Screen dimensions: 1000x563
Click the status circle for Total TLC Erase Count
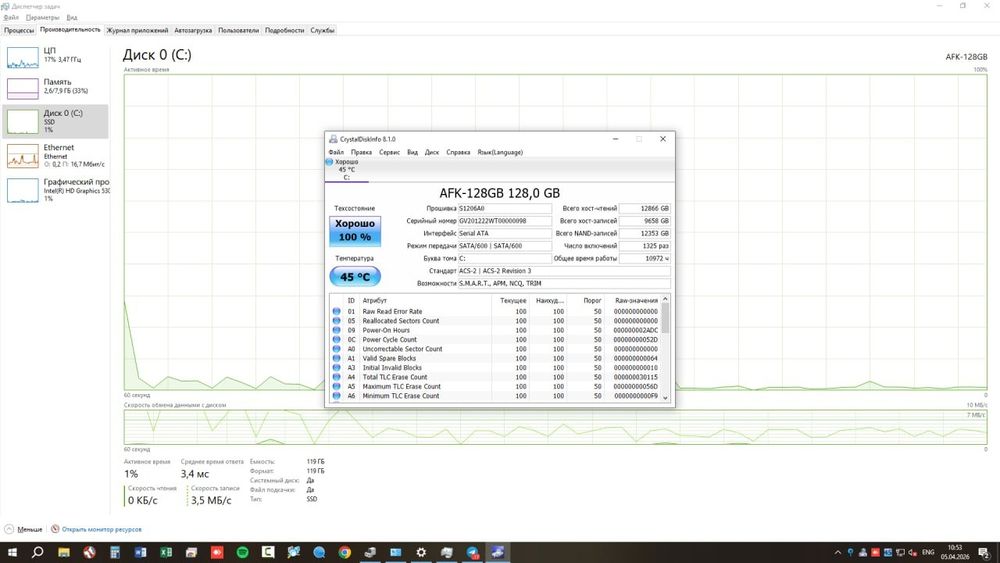[x=336, y=377]
